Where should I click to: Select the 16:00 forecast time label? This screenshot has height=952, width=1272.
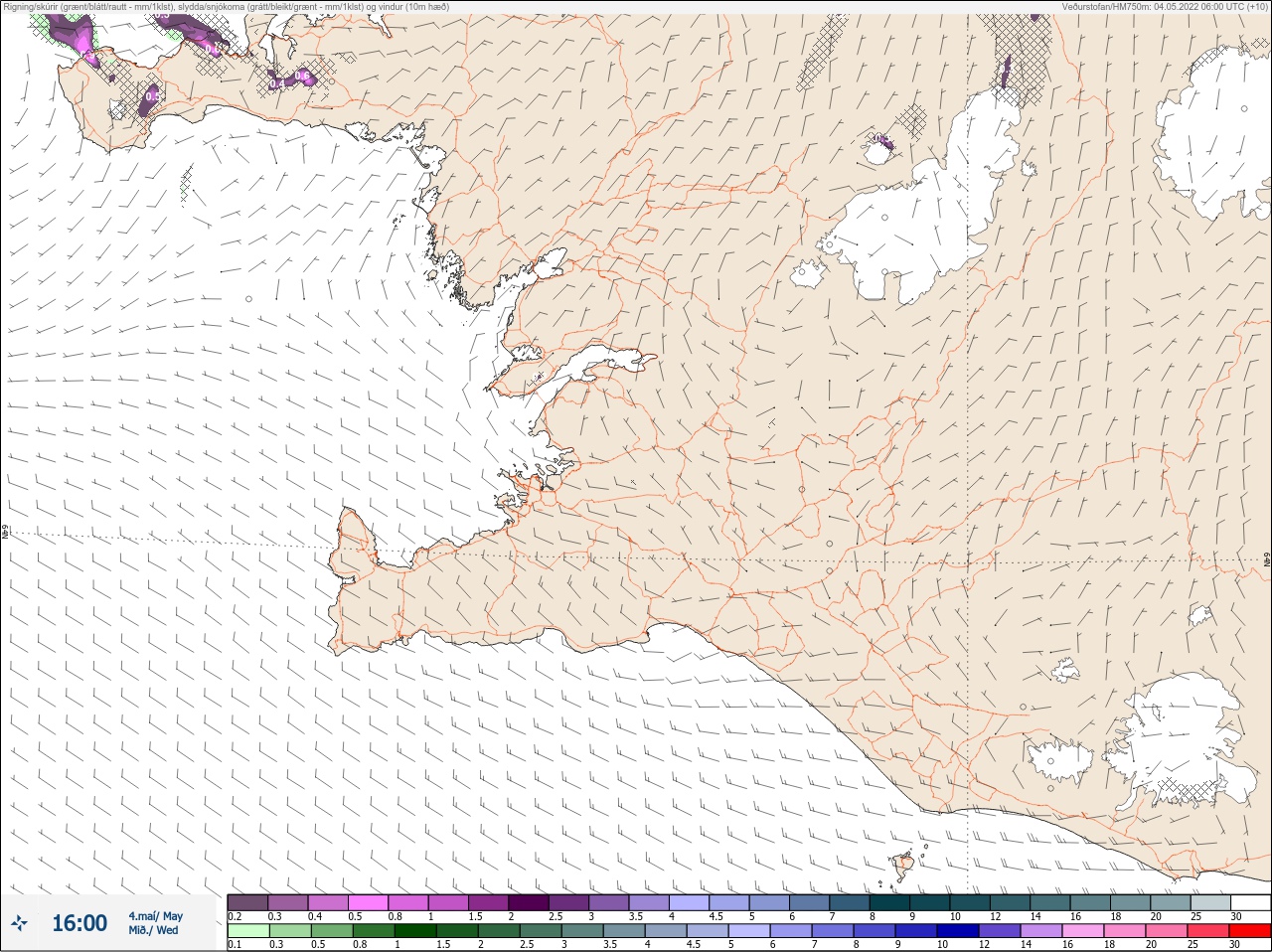pos(79,923)
